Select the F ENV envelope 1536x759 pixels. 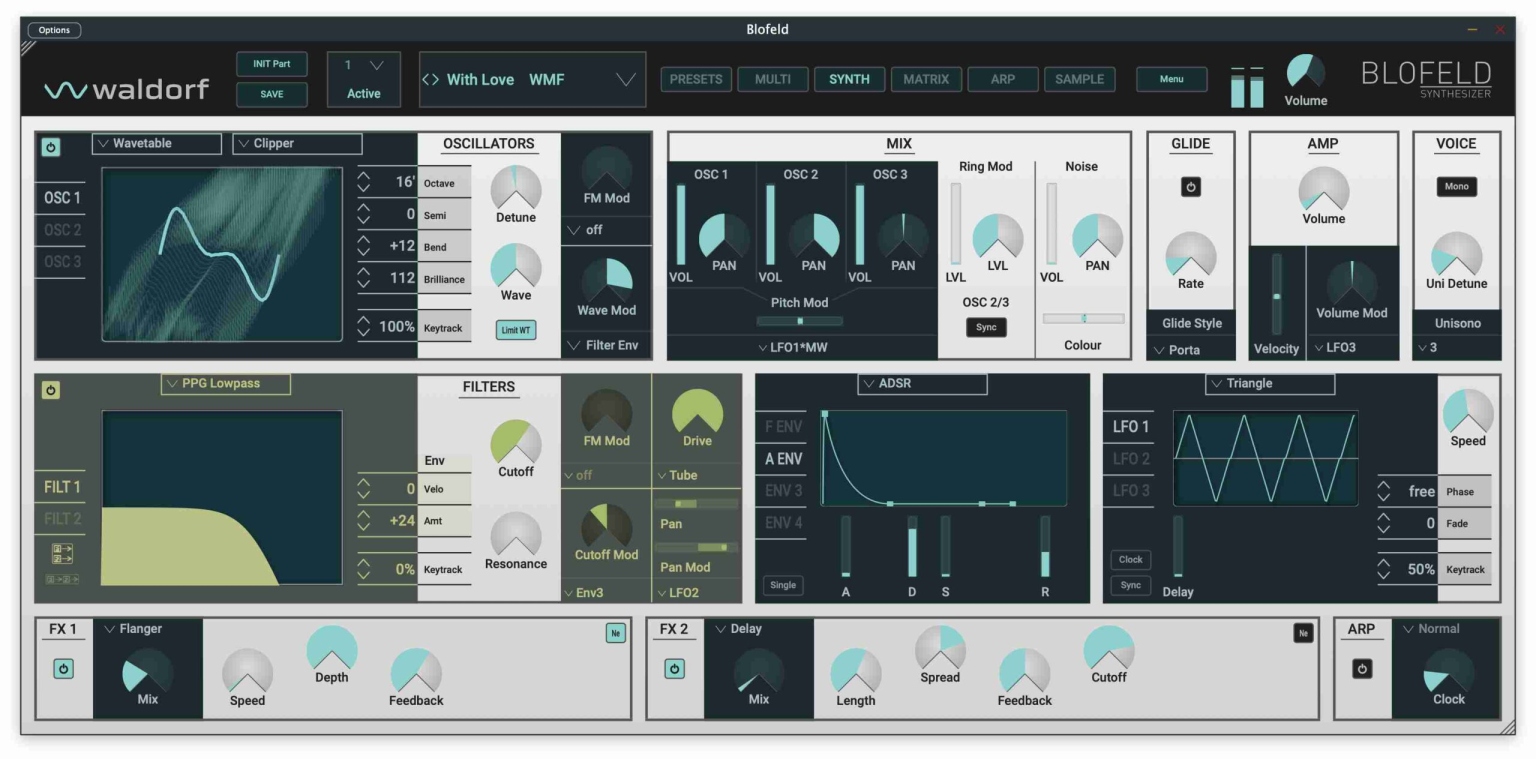(783, 427)
